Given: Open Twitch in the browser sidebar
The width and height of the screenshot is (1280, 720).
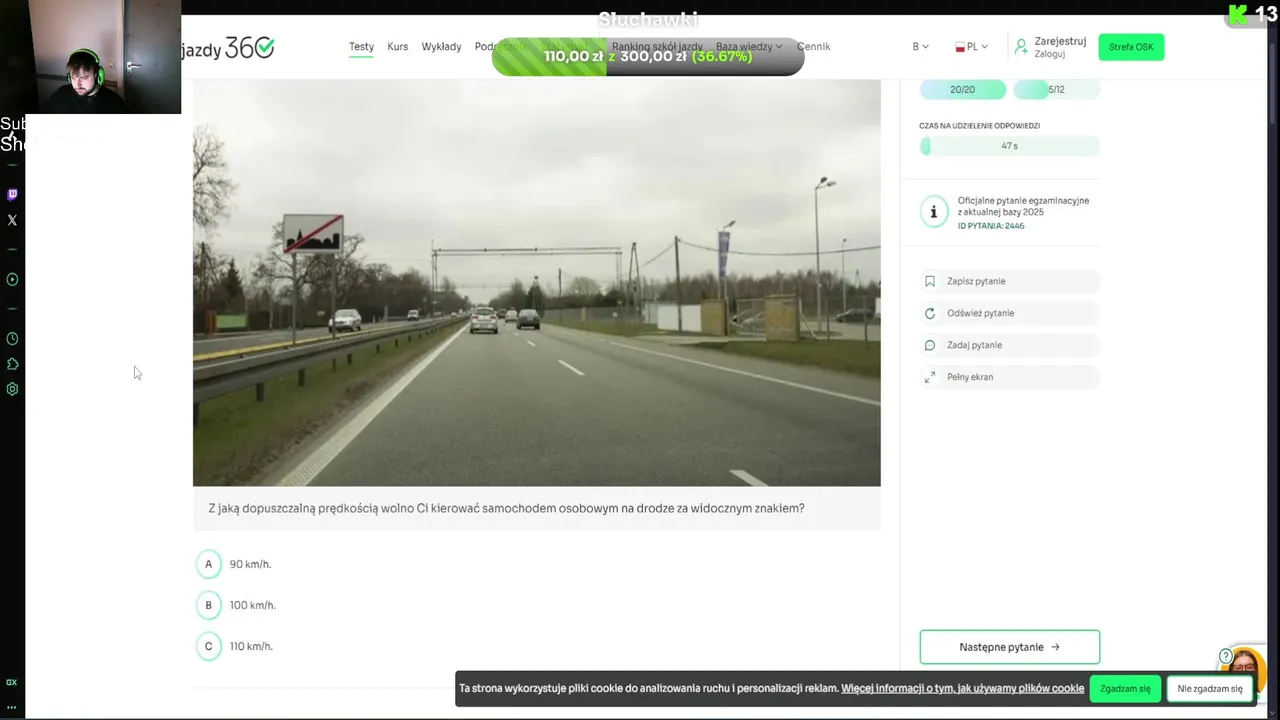Looking at the screenshot, I should click(x=12, y=194).
